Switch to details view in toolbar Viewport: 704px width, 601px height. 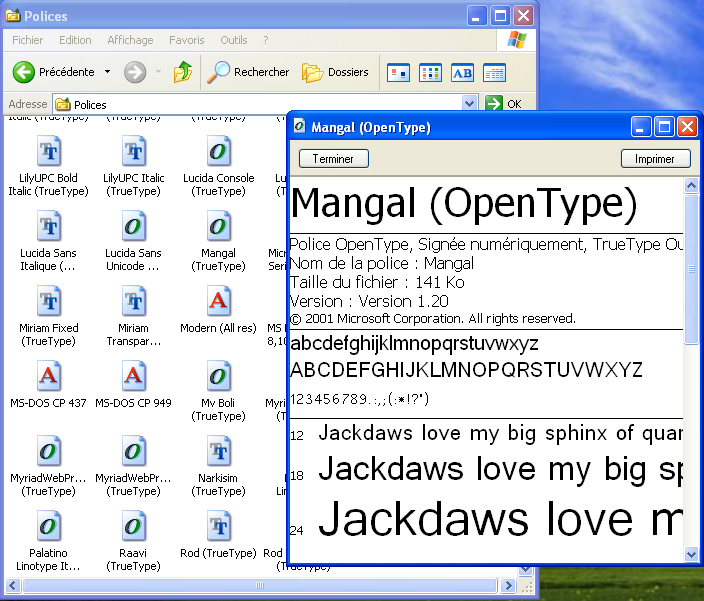tap(494, 72)
